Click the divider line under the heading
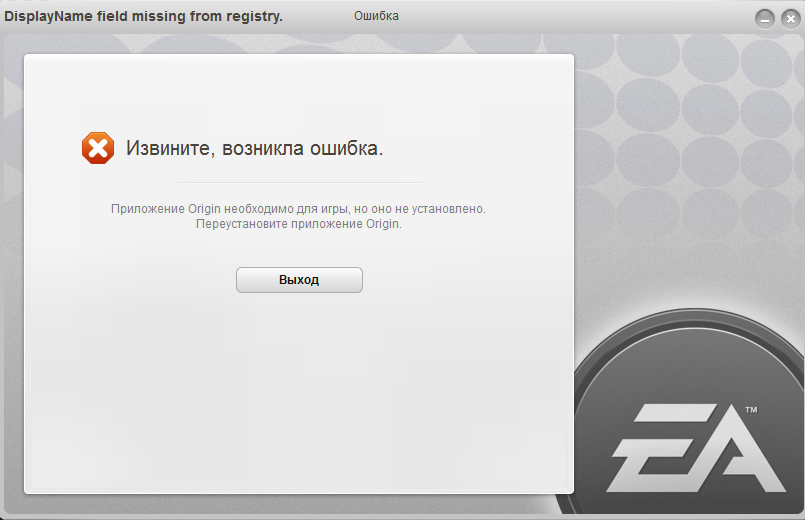805x520 pixels. (299, 182)
